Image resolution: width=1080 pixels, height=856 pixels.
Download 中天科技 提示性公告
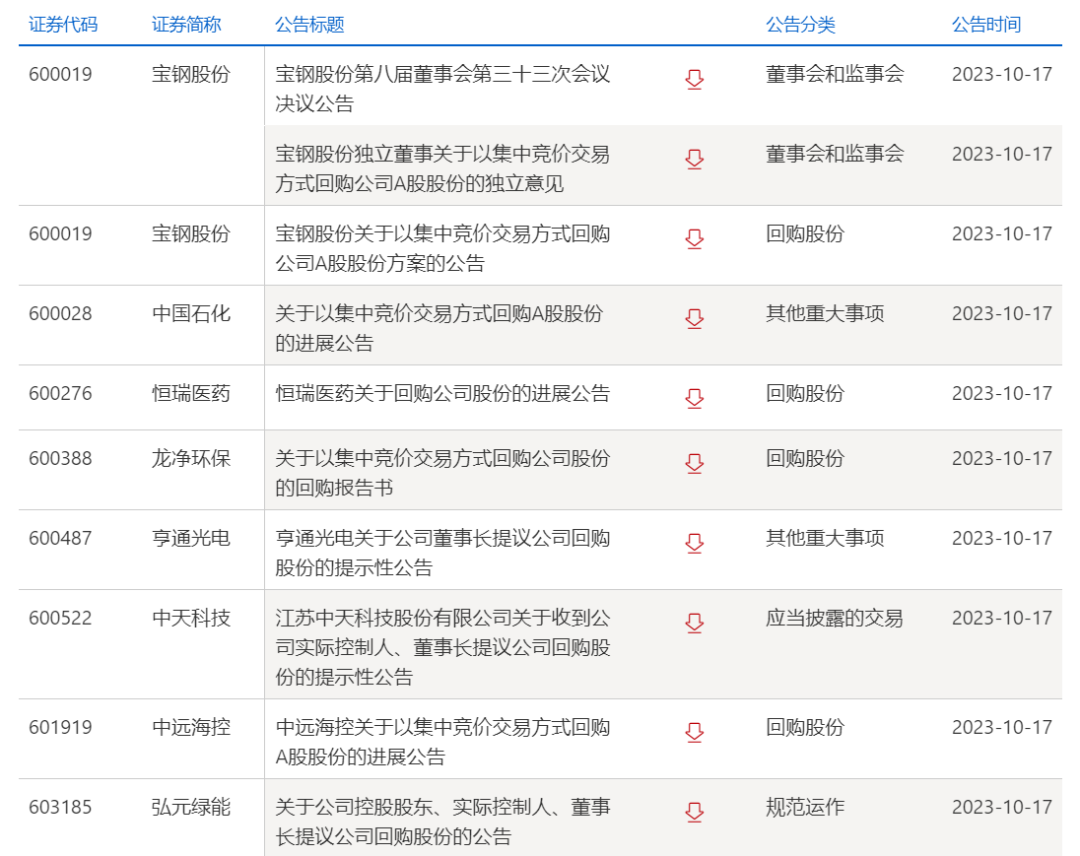pos(694,623)
